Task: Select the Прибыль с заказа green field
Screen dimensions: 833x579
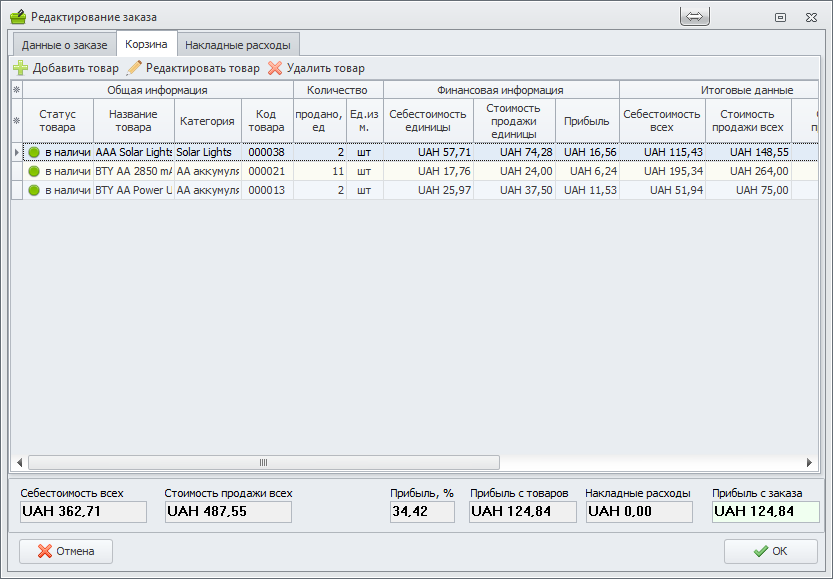Action: click(765, 512)
